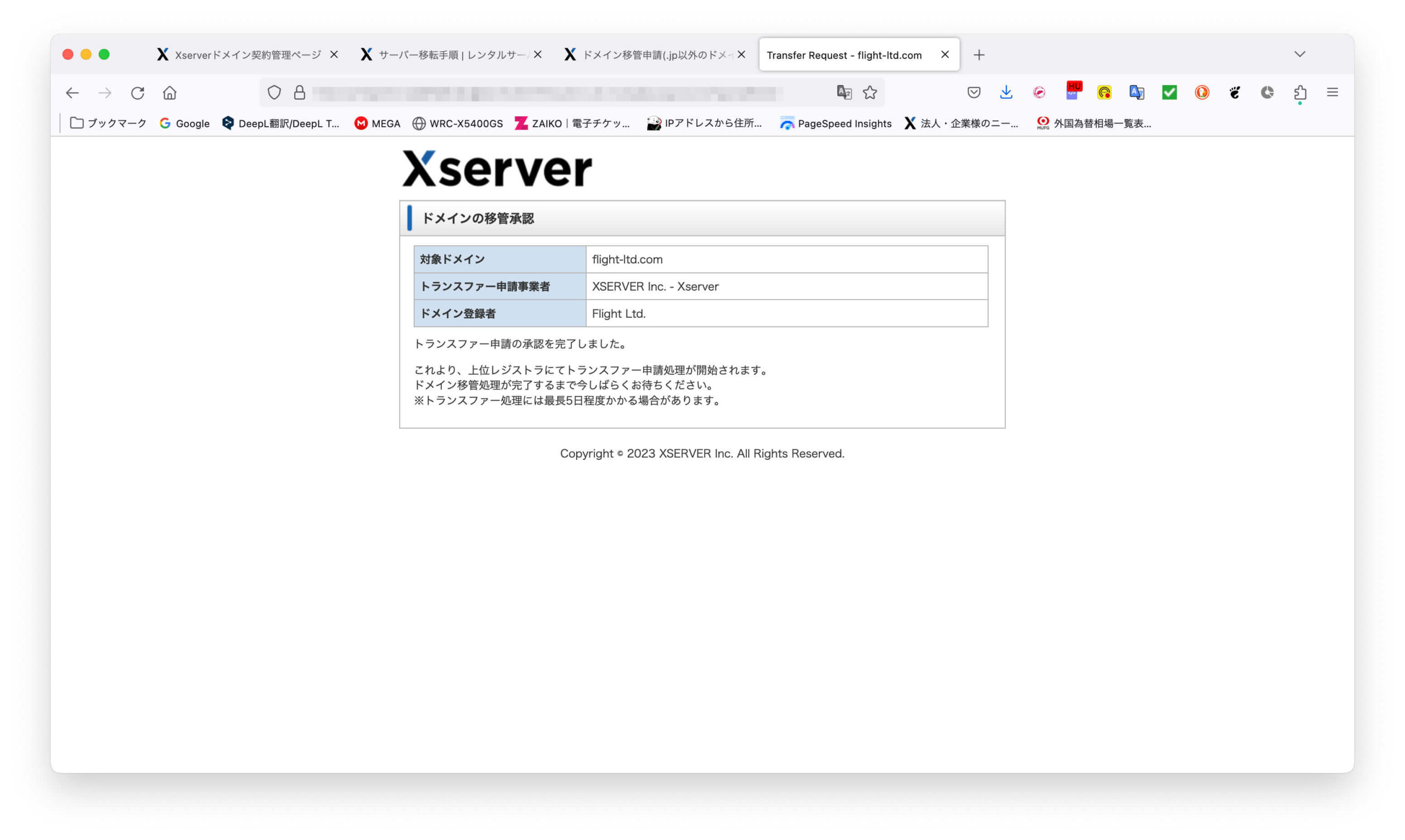The width and height of the screenshot is (1405, 840).
Task: Open the Firefox hamburger menu
Action: point(1333,92)
